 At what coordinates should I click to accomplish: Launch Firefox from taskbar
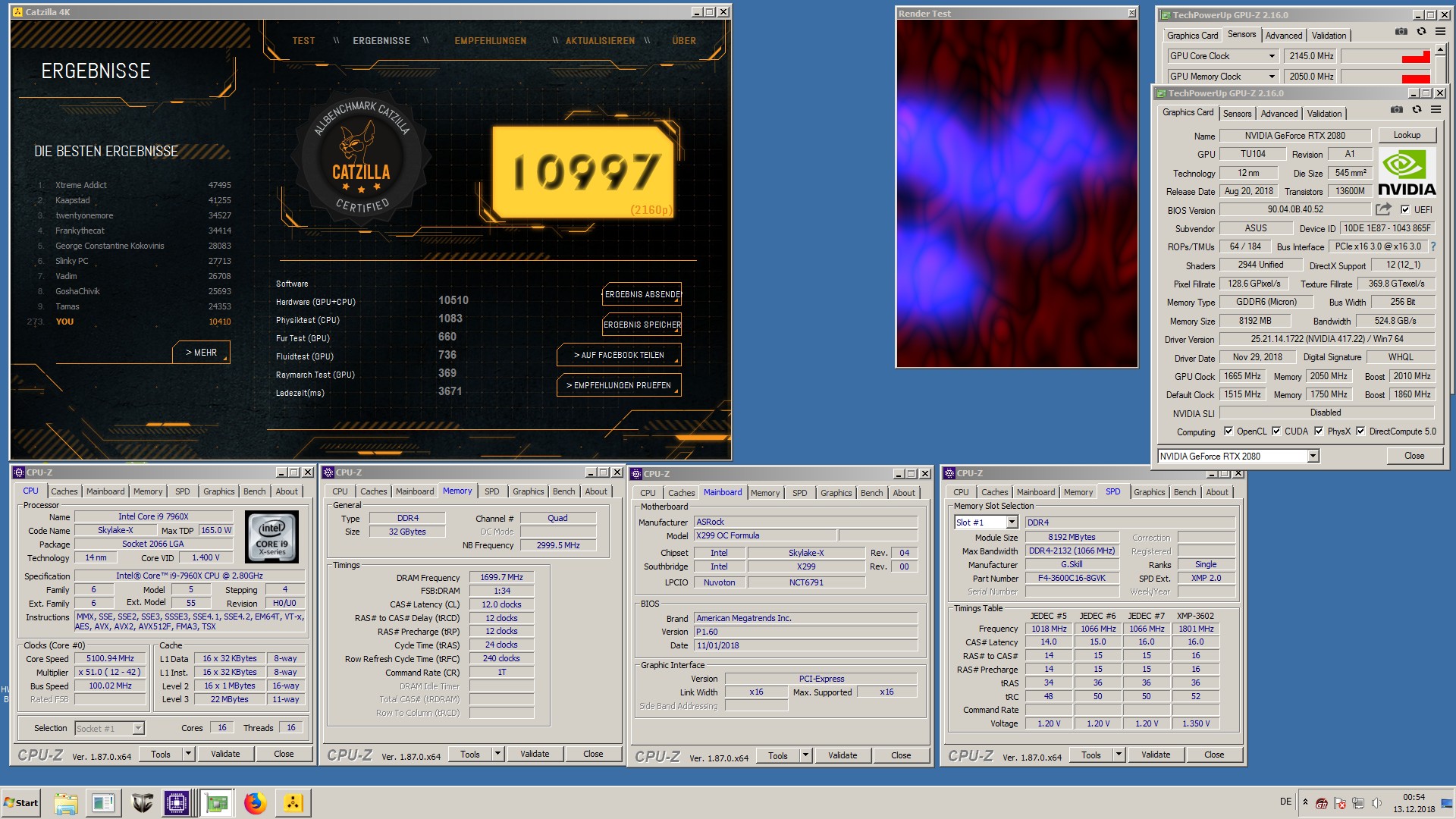click(x=255, y=803)
